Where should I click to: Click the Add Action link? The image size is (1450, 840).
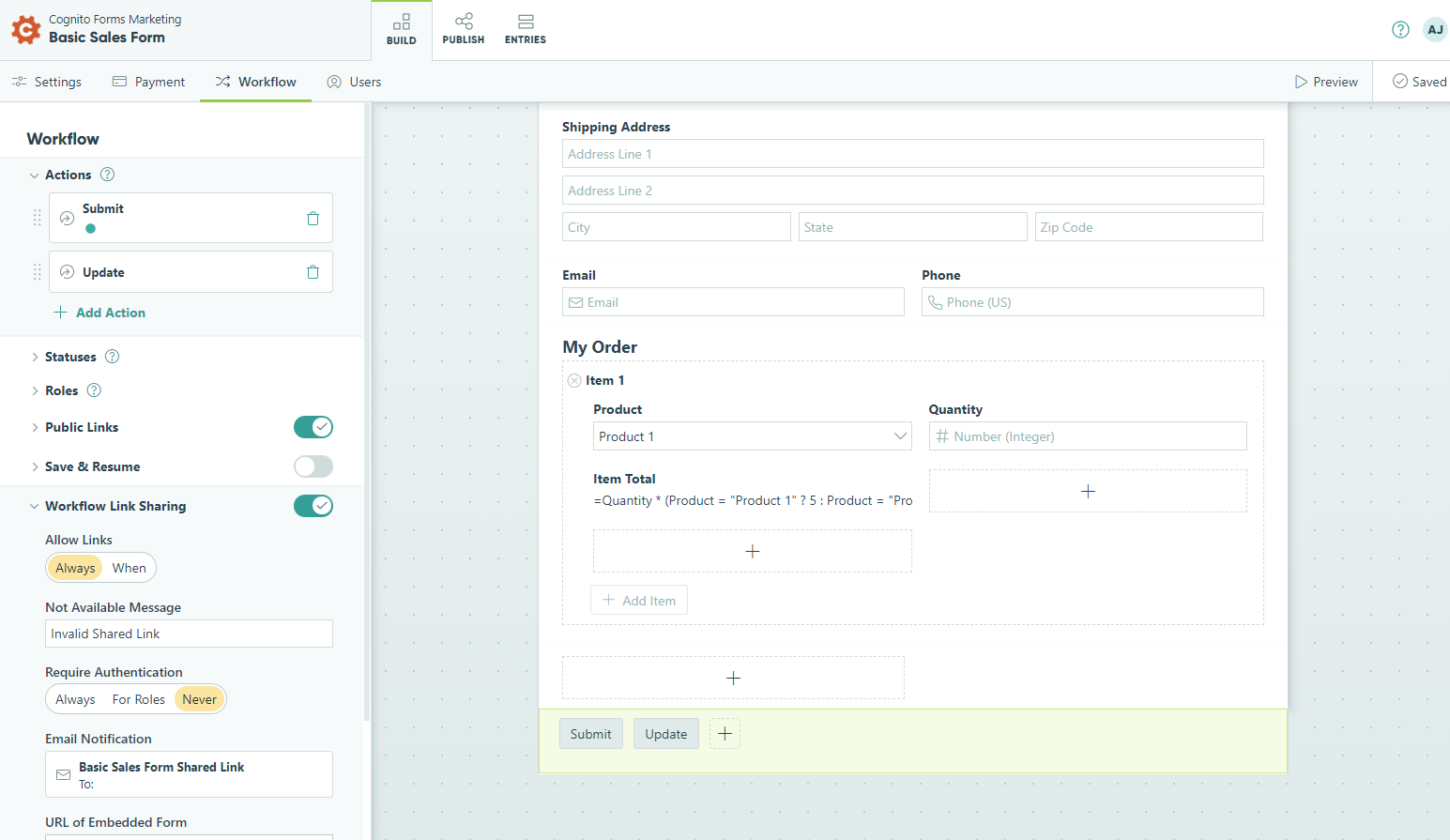pyautogui.click(x=99, y=313)
